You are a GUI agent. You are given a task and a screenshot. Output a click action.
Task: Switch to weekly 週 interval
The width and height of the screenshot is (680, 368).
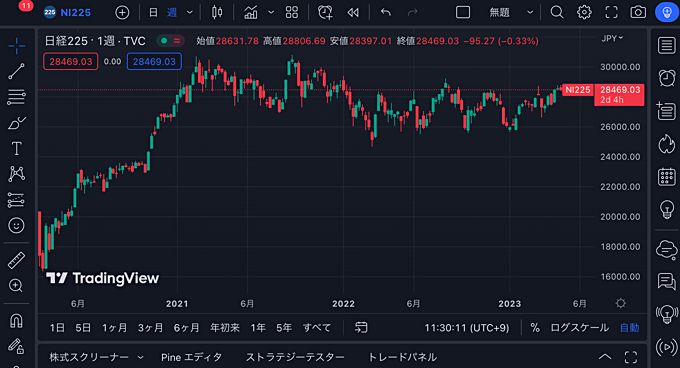(x=172, y=13)
